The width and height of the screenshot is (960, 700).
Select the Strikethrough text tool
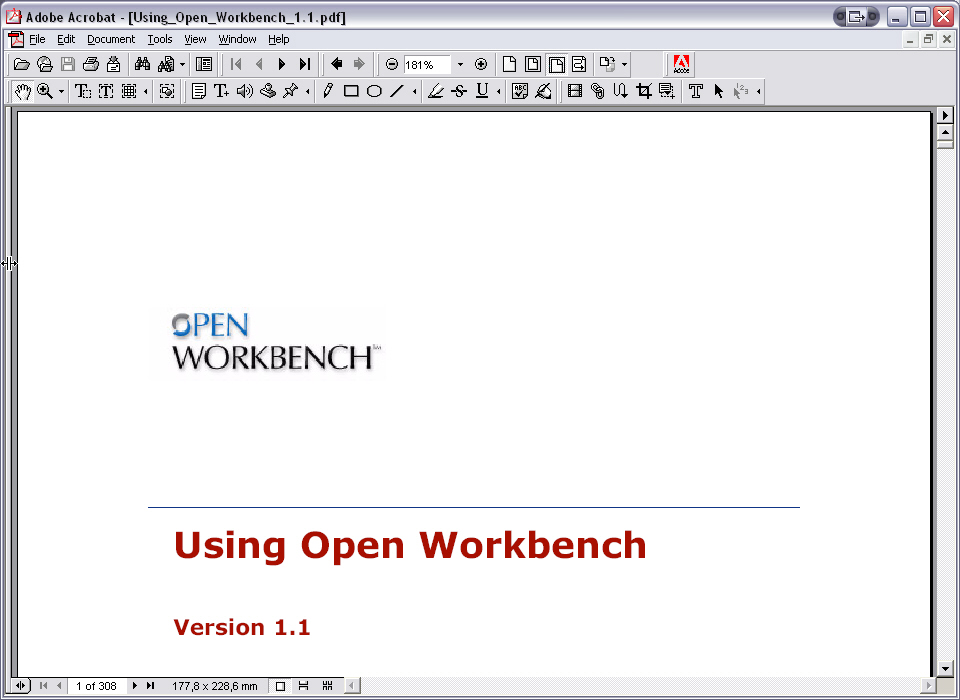click(459, 92)
